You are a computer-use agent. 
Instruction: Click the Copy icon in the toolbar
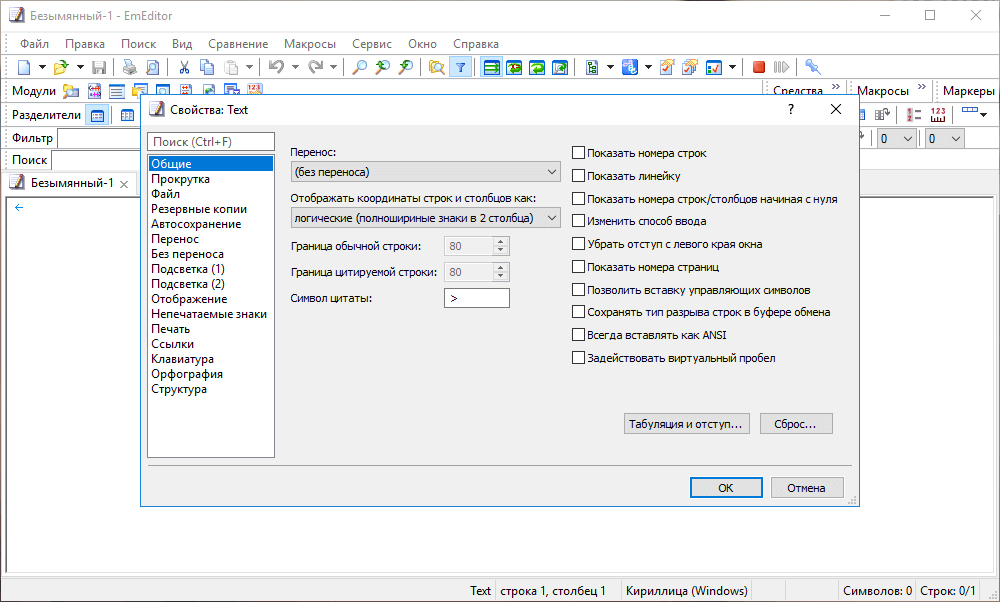(x=207, y=65)
